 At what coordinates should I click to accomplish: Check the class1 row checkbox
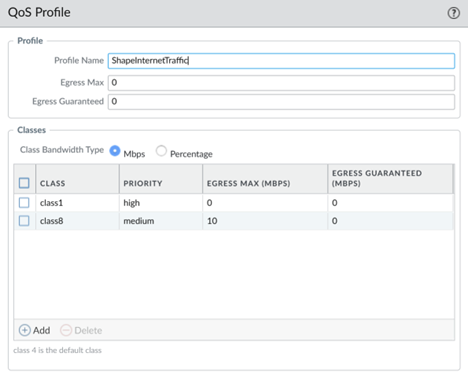(24, 203)
